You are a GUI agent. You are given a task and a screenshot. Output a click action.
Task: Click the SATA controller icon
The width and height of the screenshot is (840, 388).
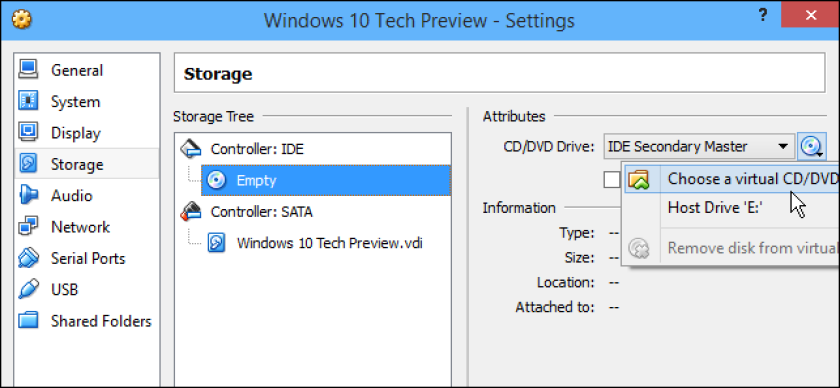[191, 211]
